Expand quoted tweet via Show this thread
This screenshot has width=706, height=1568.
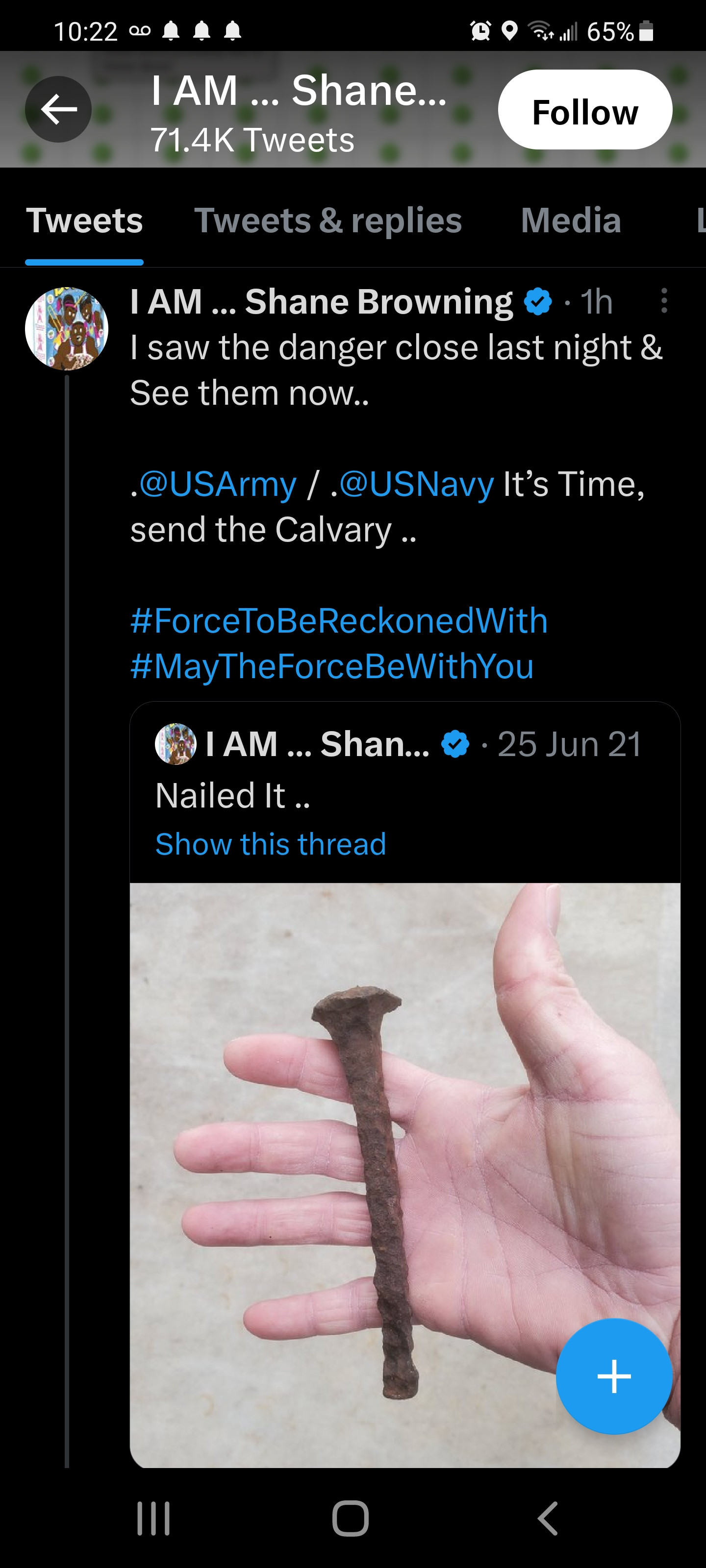271,844
